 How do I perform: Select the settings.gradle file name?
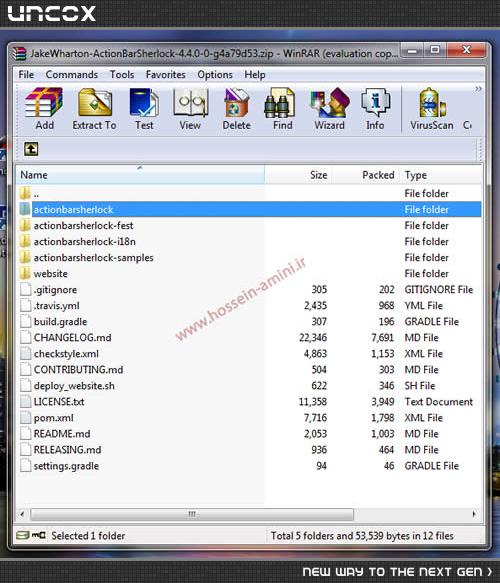pos(66,466)
